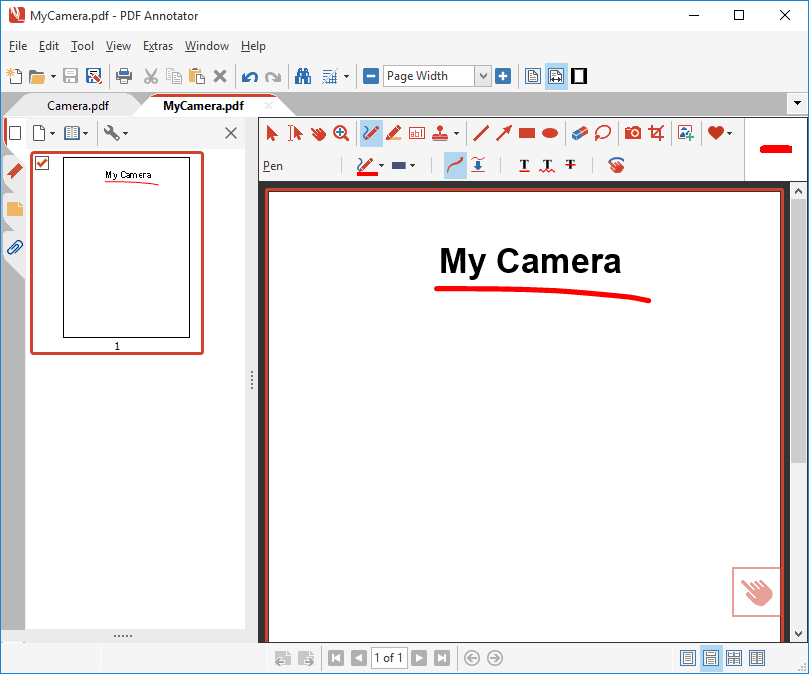The width and height of the screenshot is (809, 674).
Task: Expand the pen width dropdown
Action: 413,165
